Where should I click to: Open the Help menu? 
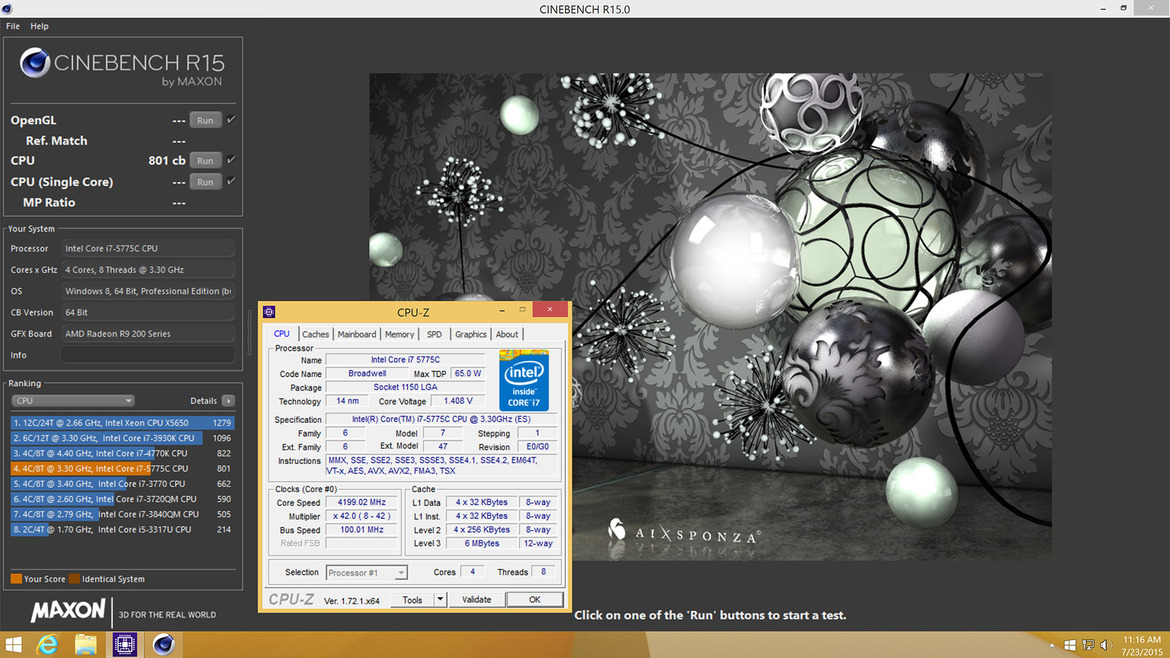[x=40, y=26]
